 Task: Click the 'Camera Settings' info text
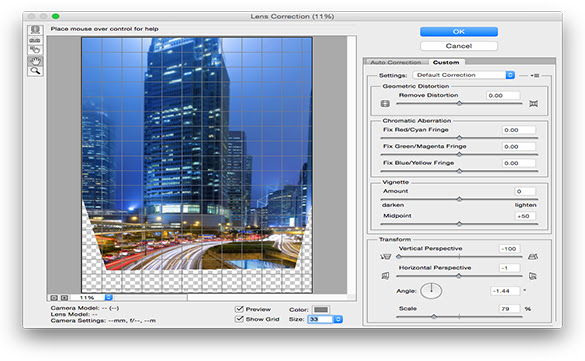(x=103, y=320)
